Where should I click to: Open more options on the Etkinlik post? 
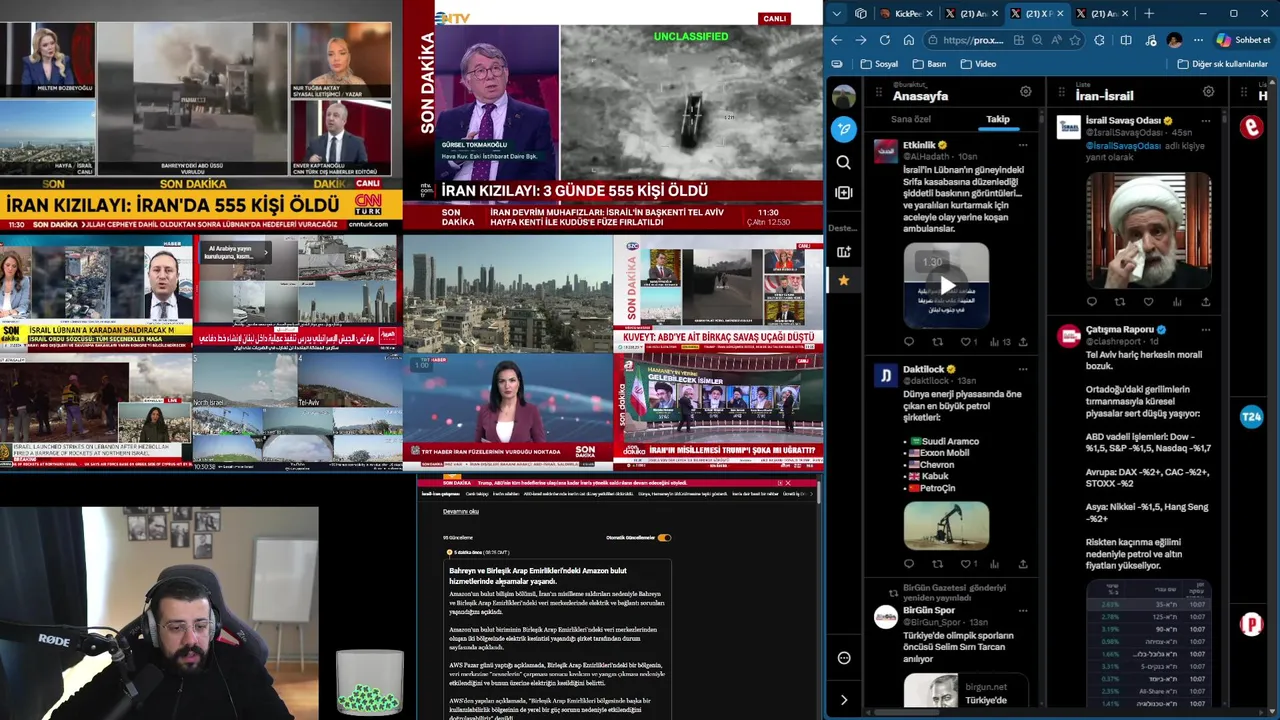click(1022, 145)
